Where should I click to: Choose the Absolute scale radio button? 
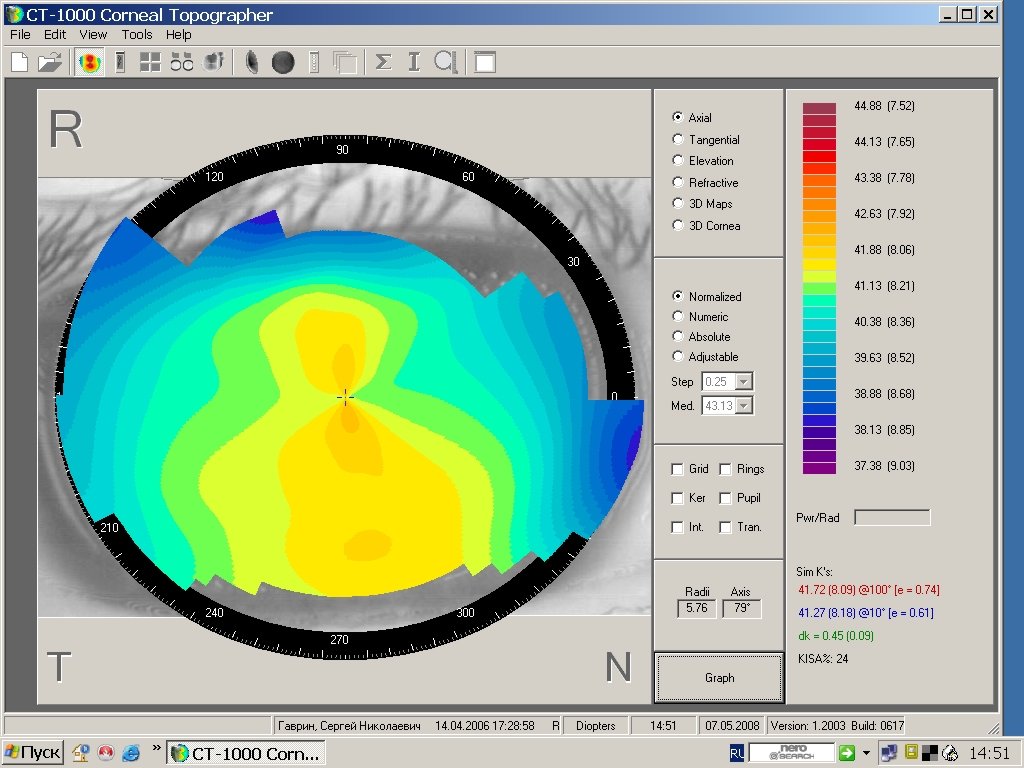(x=678, y=336)
